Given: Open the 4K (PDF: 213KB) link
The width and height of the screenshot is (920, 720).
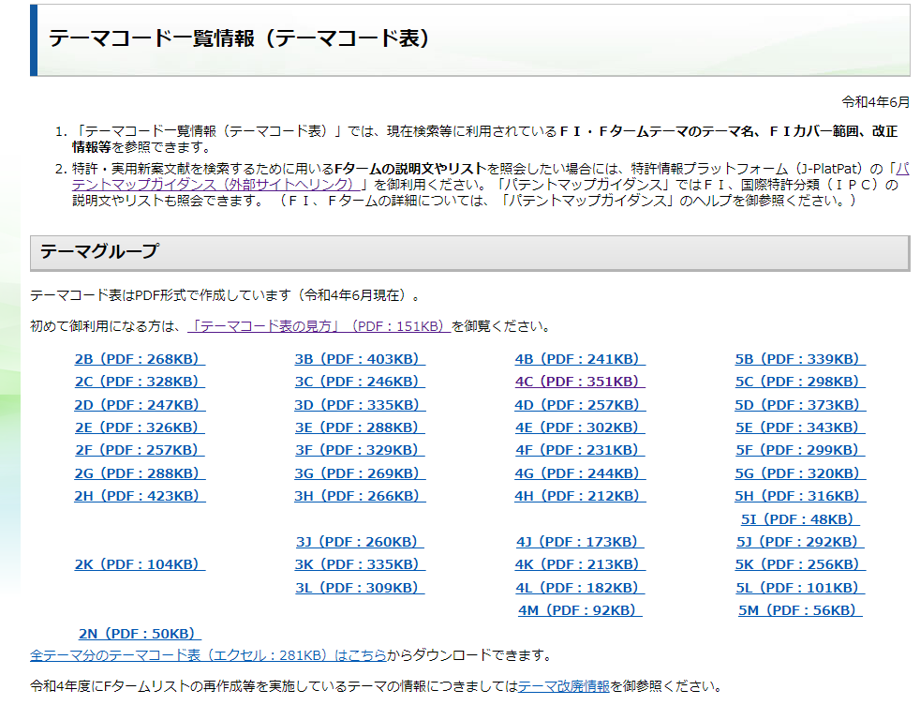Looking at the screenshot, I should (580, 564).
